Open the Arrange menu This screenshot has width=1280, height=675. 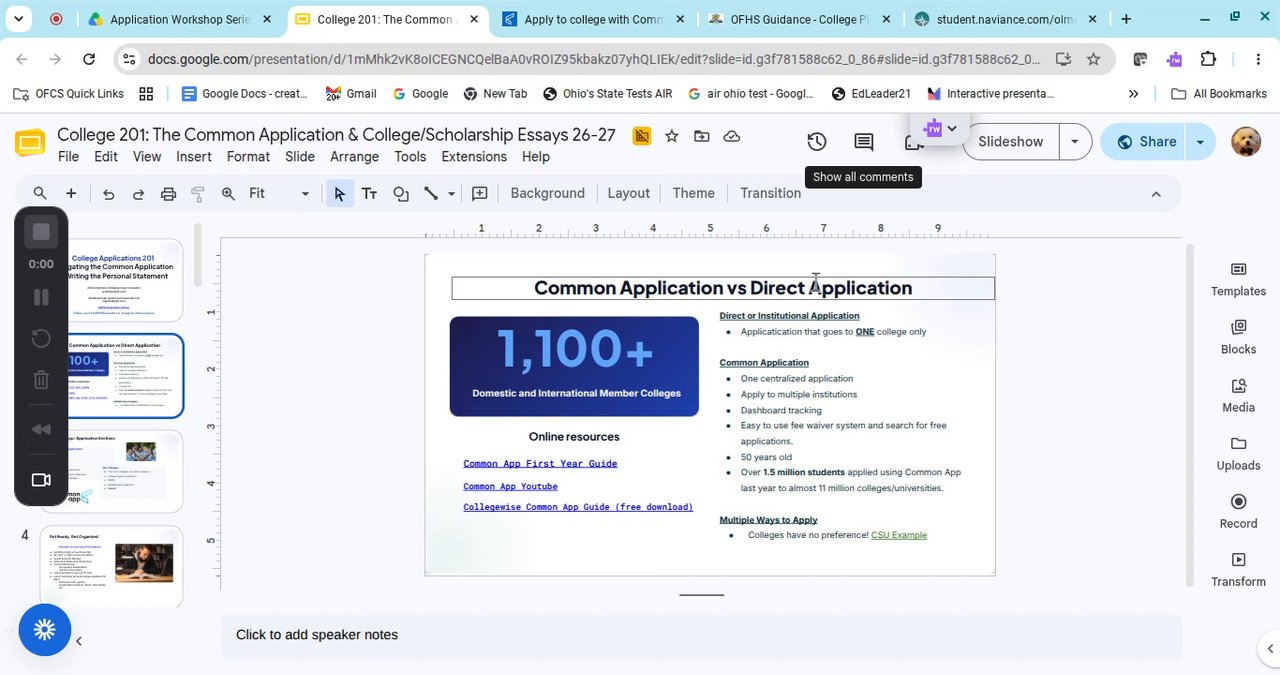pos(354,156)
